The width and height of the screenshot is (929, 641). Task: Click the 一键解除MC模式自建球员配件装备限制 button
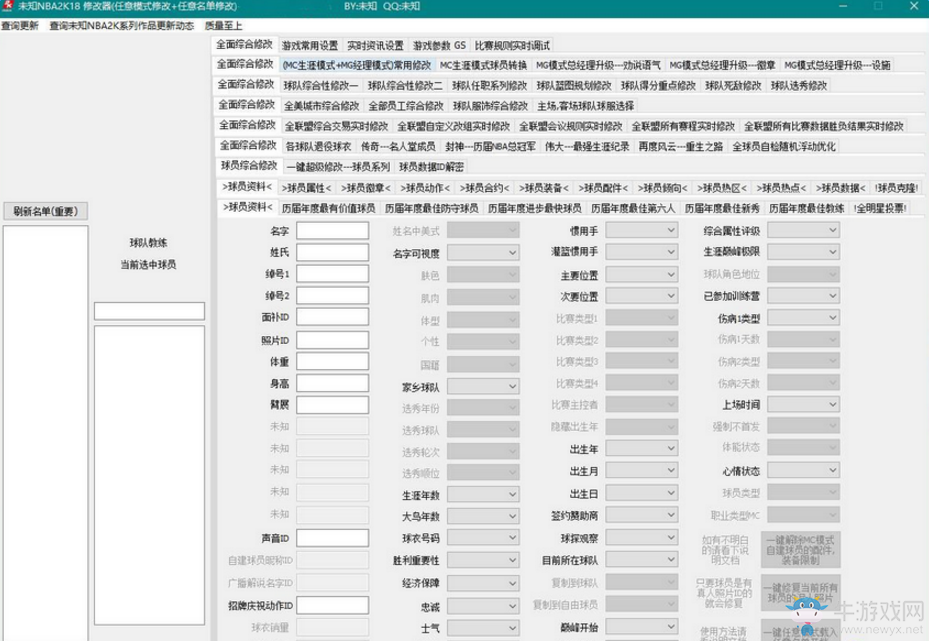(x=800, y=549)
